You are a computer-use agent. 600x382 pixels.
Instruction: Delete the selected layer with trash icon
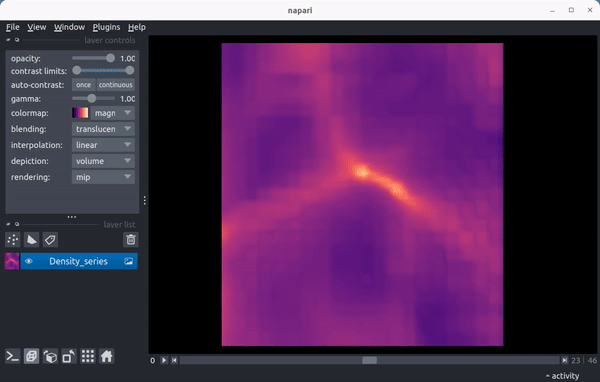[x=131, y=240]
